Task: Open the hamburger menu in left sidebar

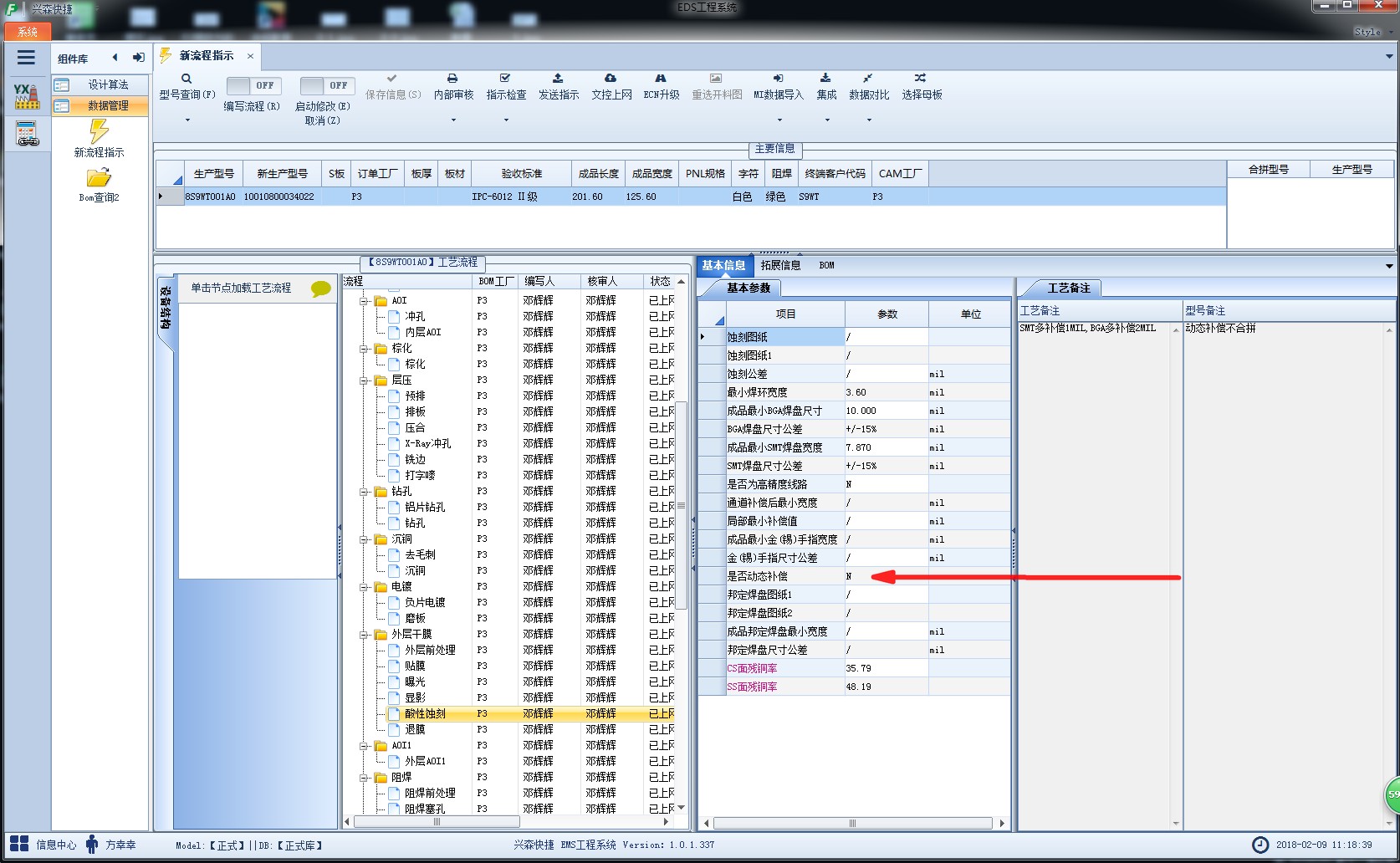Action: [x=26, y=58]
